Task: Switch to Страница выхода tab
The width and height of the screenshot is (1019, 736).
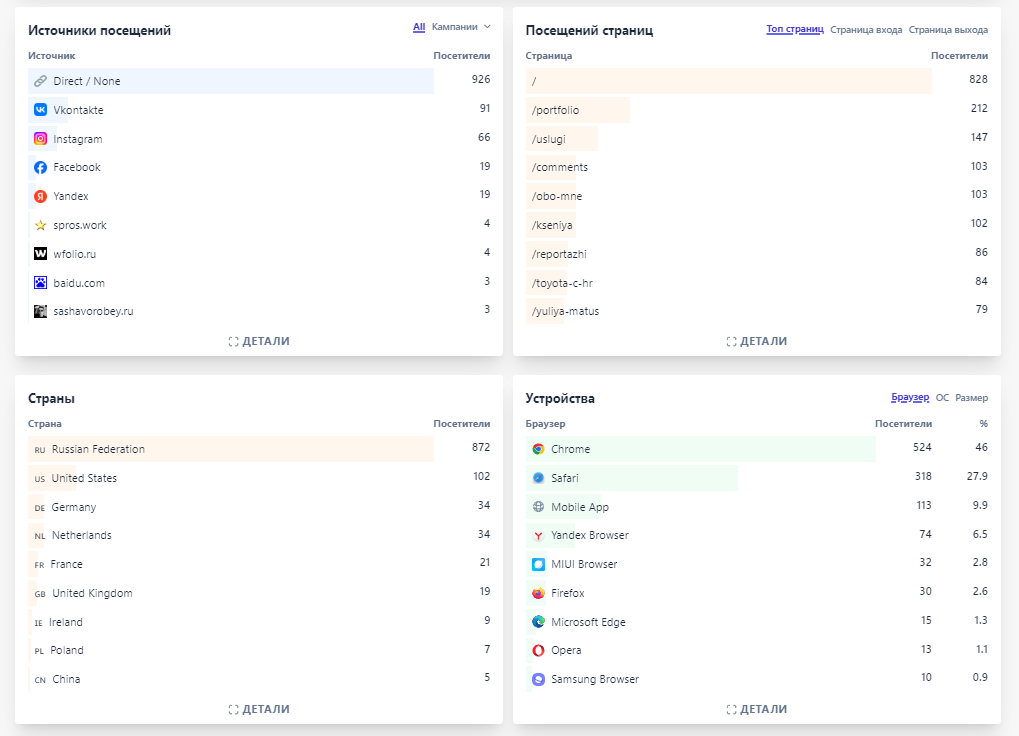Action: [948, 30]
